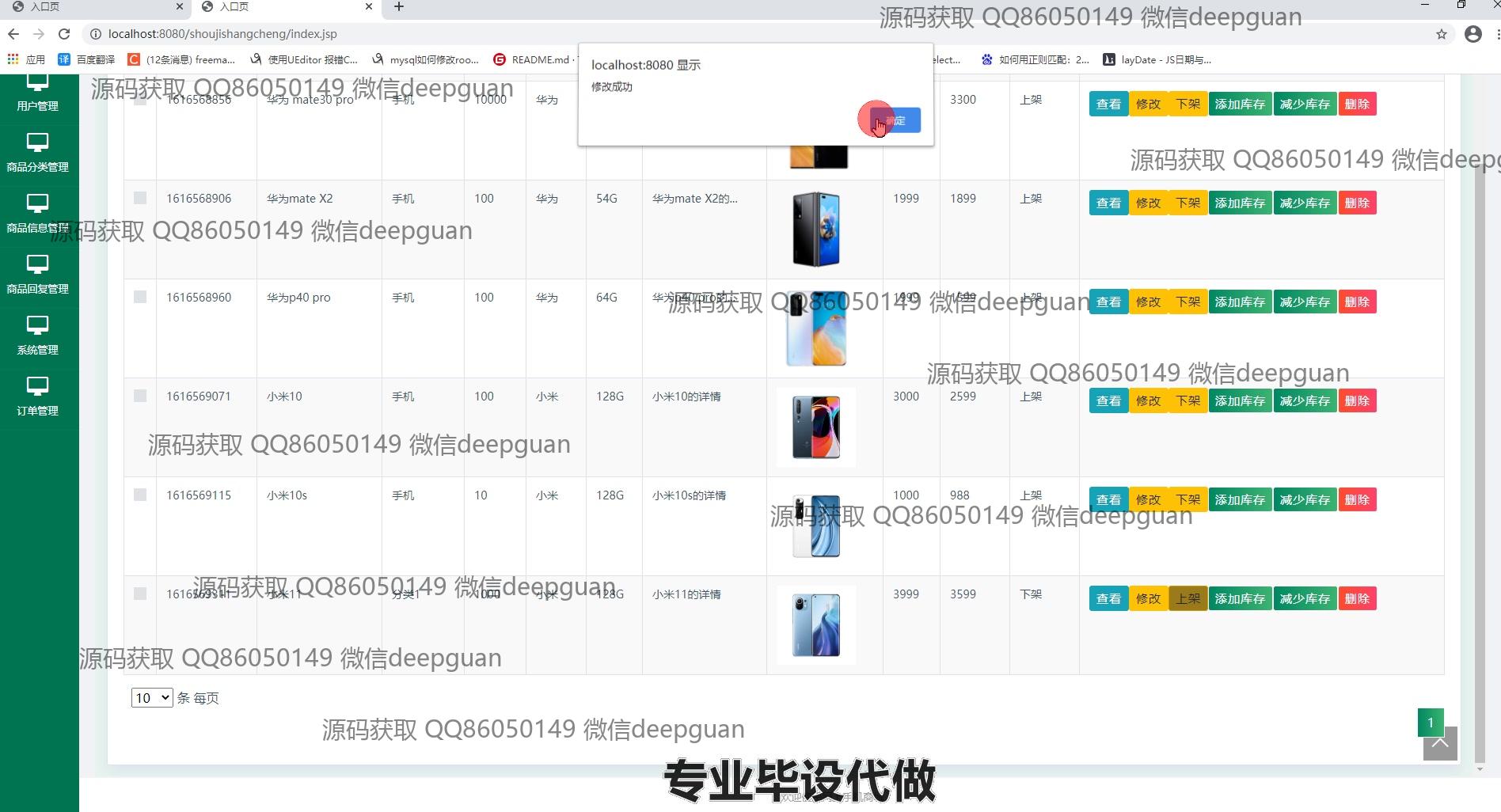Image resolution: width=1501 pixels, height=812 pixels.
Task: Click 上架 button for 小米11 row
Action: pyautogui.click(x=1187, y=598)
